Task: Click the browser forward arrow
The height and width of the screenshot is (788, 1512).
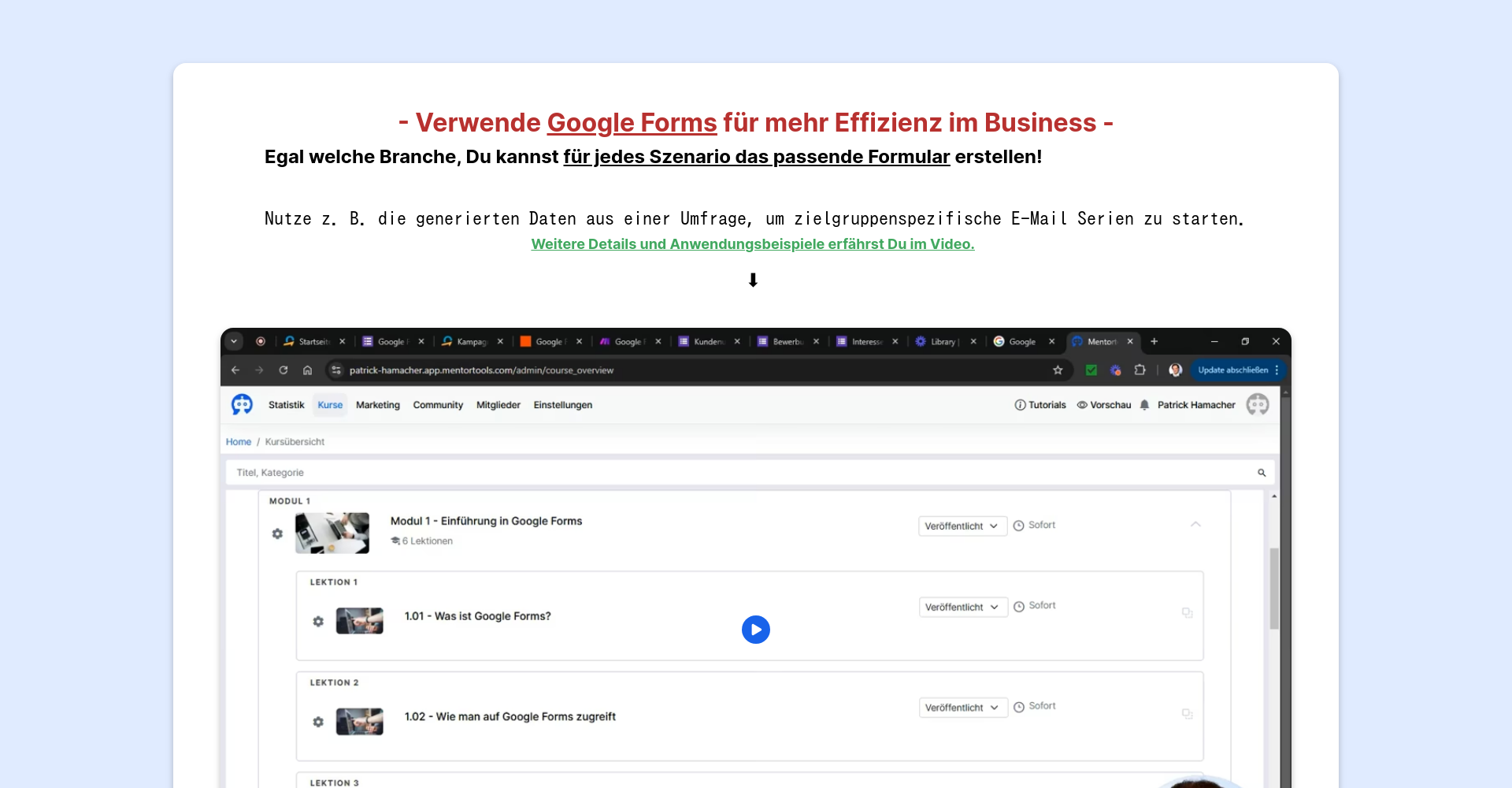Action: (x=259, y=370)
